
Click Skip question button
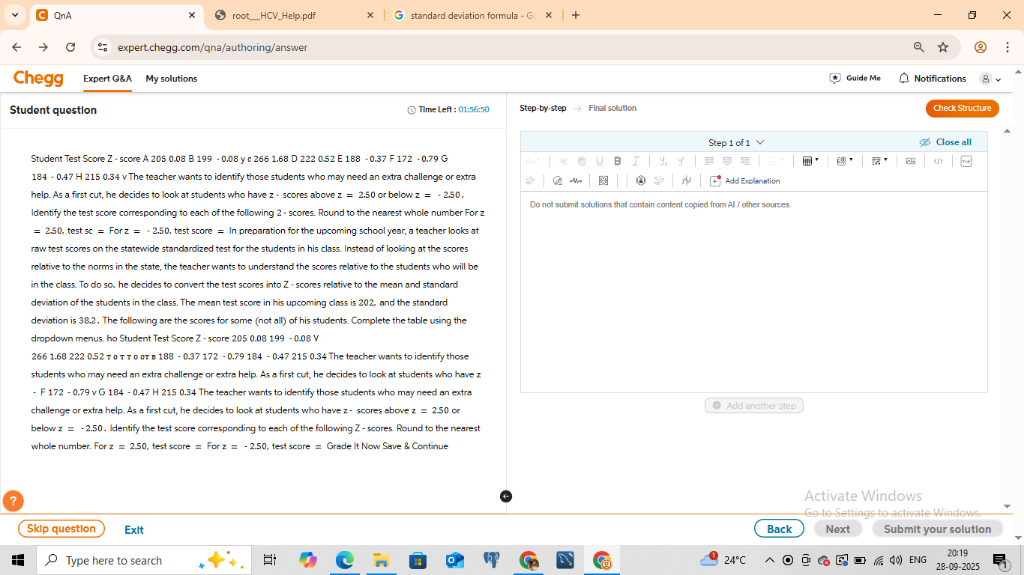pyautogui.click(x=61, y=529)
